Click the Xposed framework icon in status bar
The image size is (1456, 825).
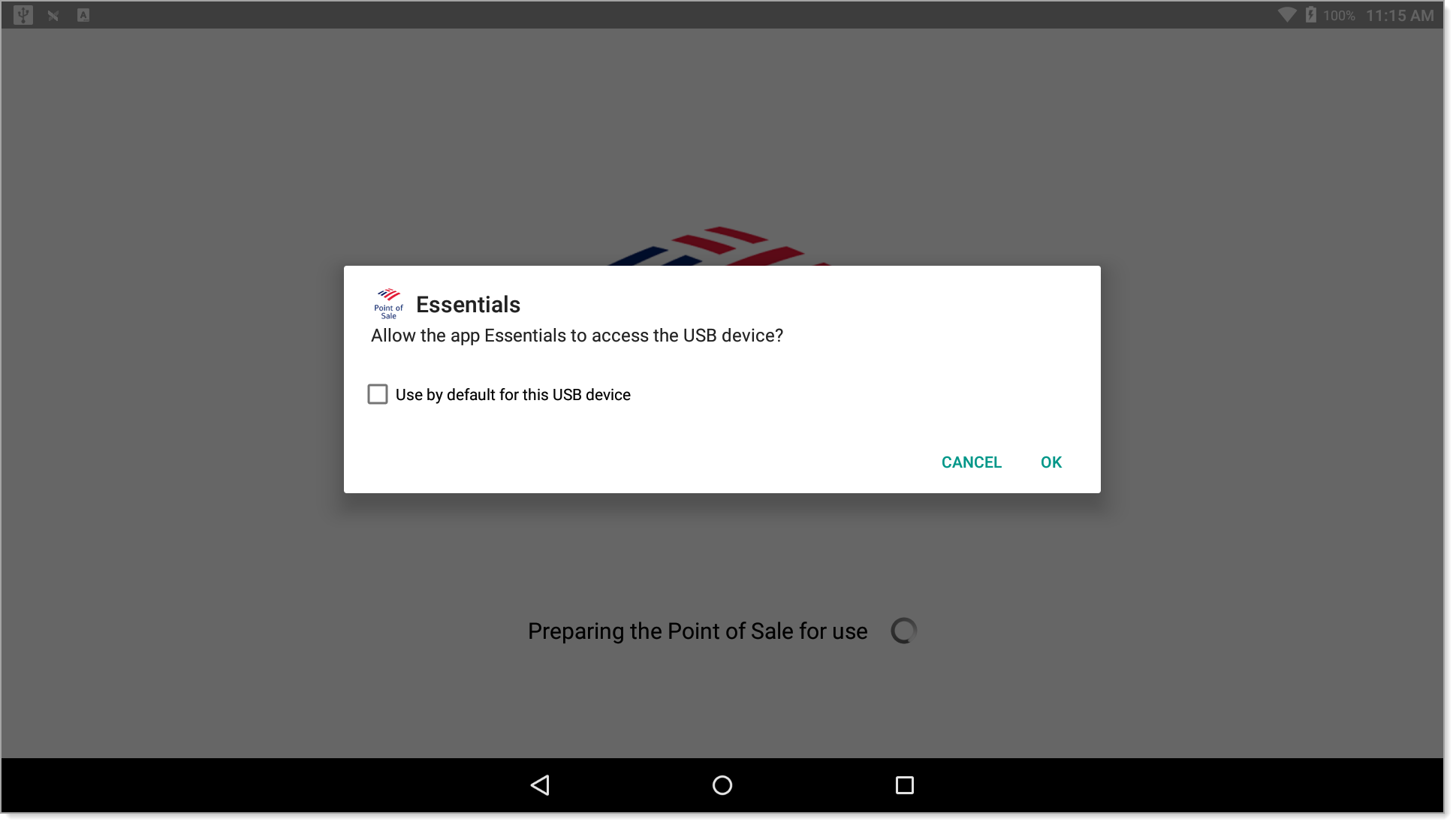(x=52, y=14)
